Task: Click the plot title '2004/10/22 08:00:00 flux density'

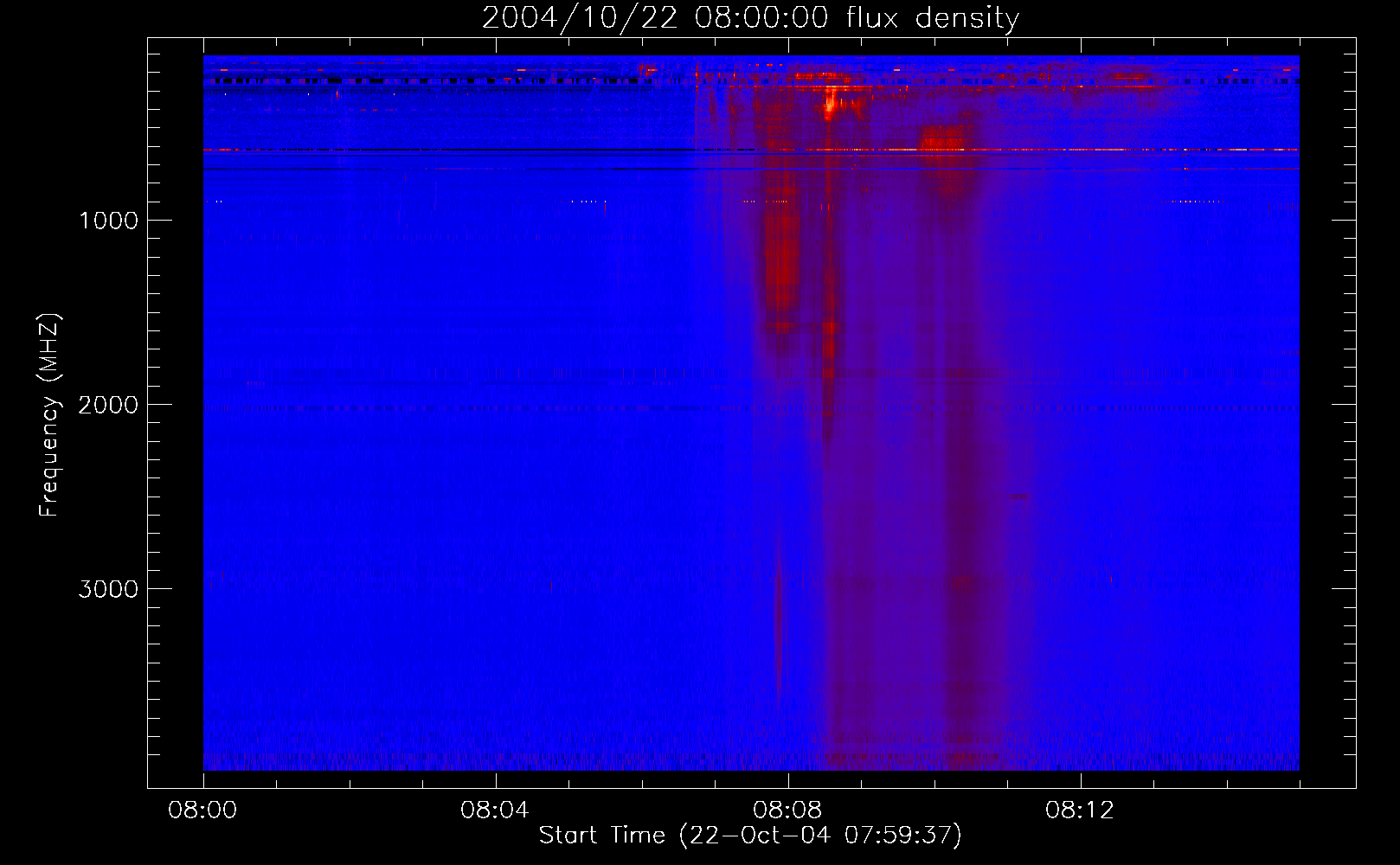Action: pyautogui.click(x=750, y=18)
